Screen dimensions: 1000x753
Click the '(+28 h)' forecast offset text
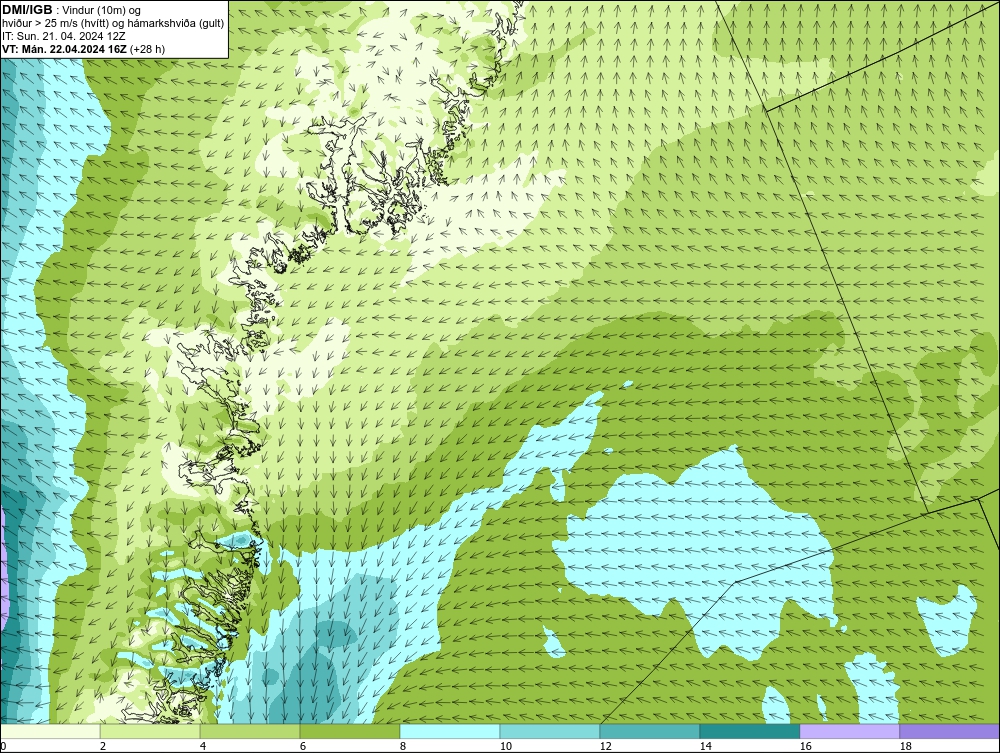(x=147, y=49)
